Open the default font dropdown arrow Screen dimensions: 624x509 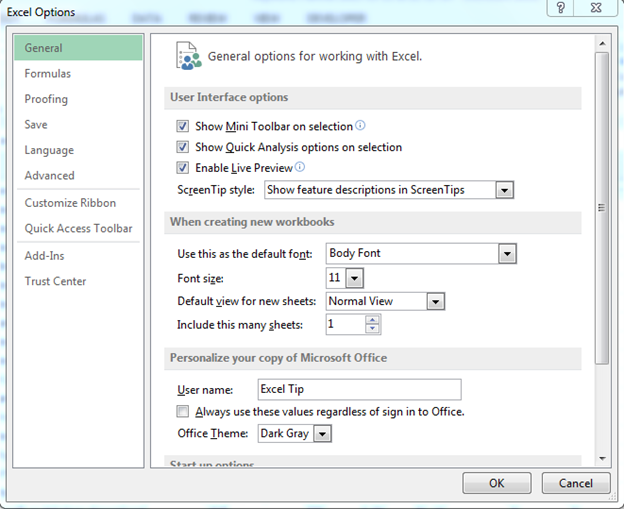coord(507,254)
